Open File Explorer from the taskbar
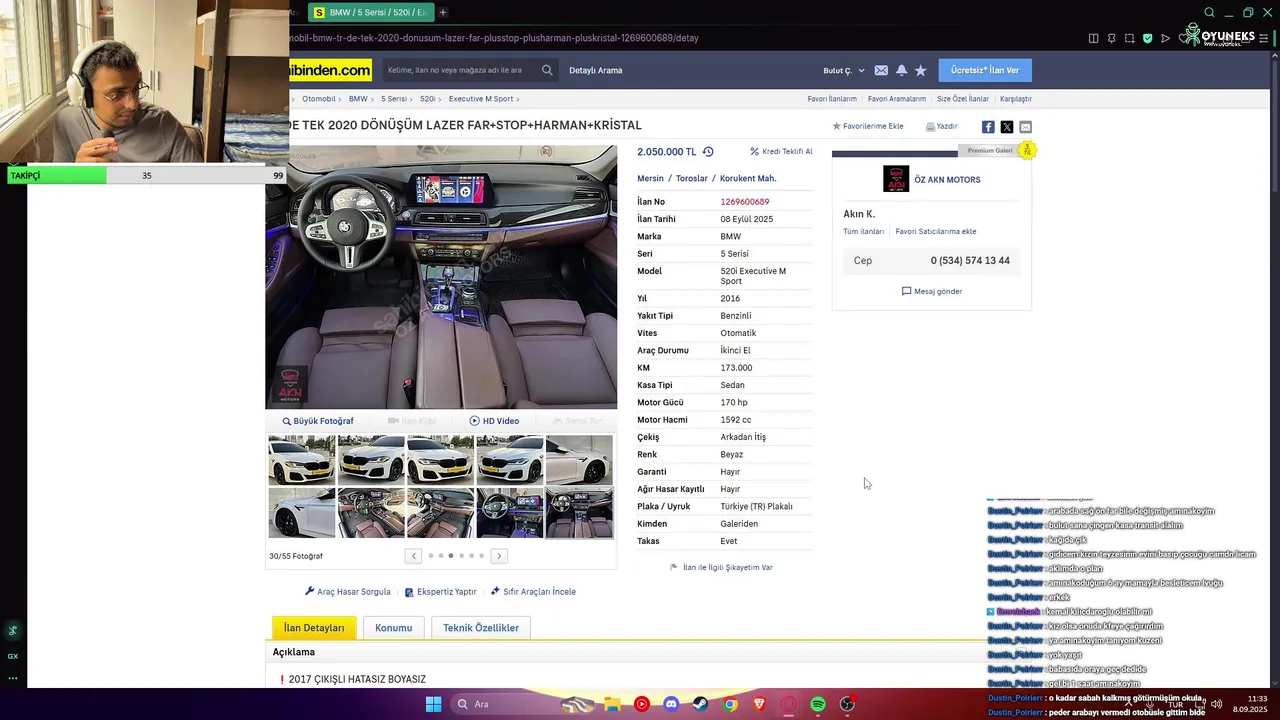1280x720 pixels. 612,704
